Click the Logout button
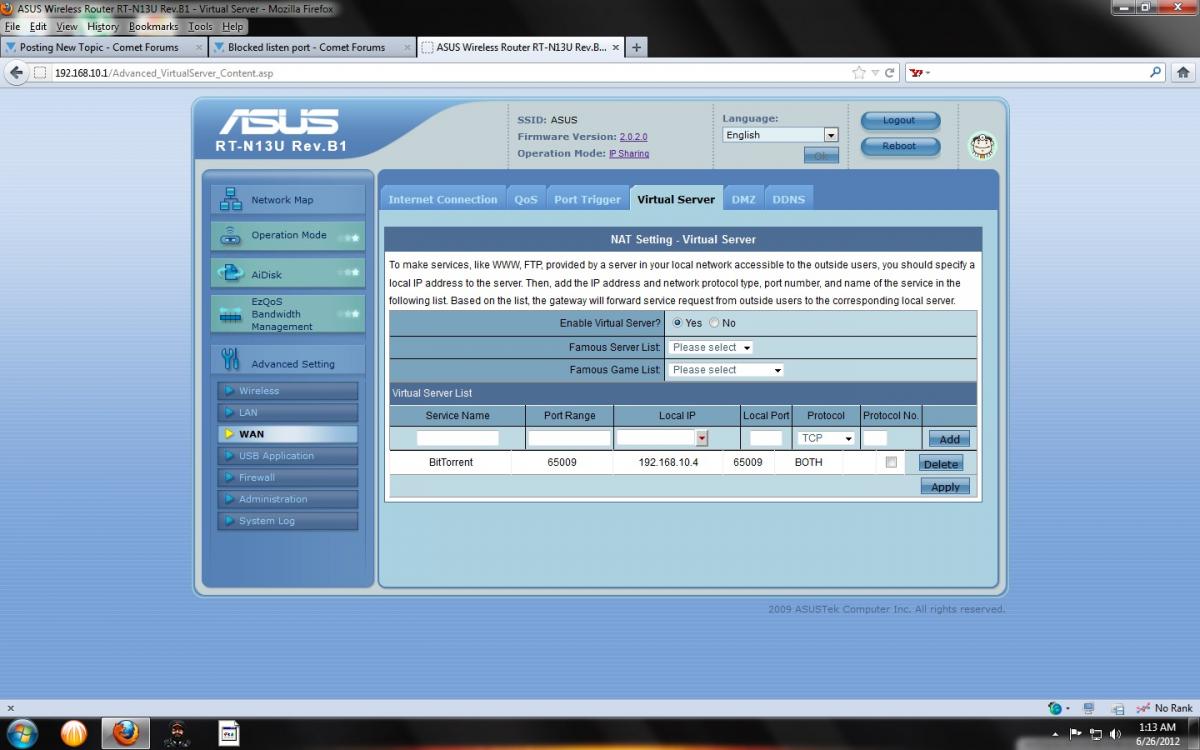This screenshot has height=750, width=1200. (x=899, y=120)
